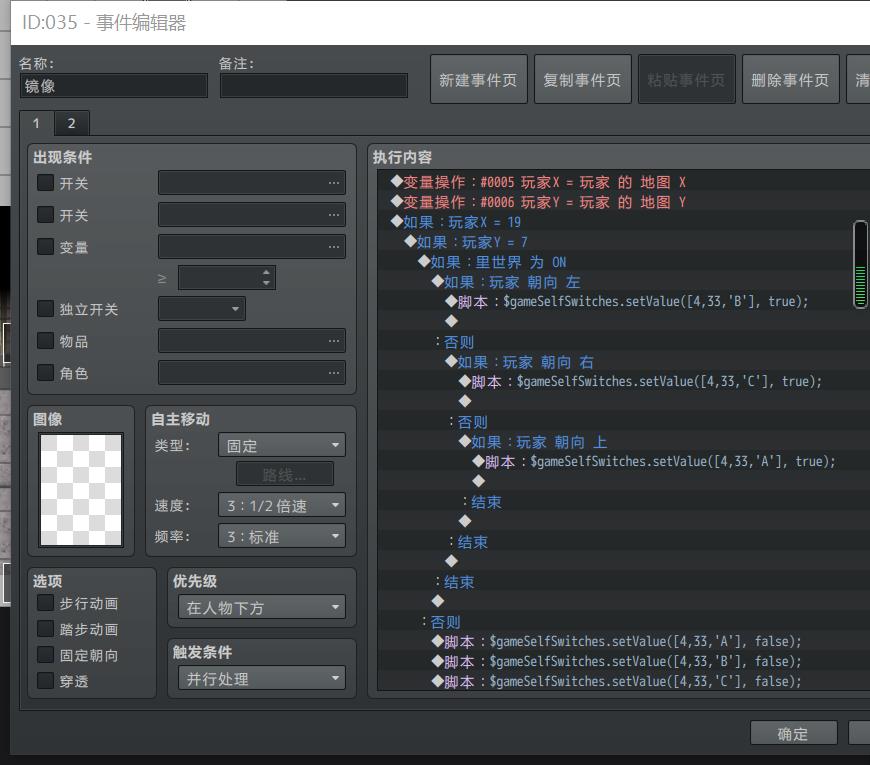
Task: Check the 变量 condition checkbox
Action: pyautogui.click(x=45, y=247)
